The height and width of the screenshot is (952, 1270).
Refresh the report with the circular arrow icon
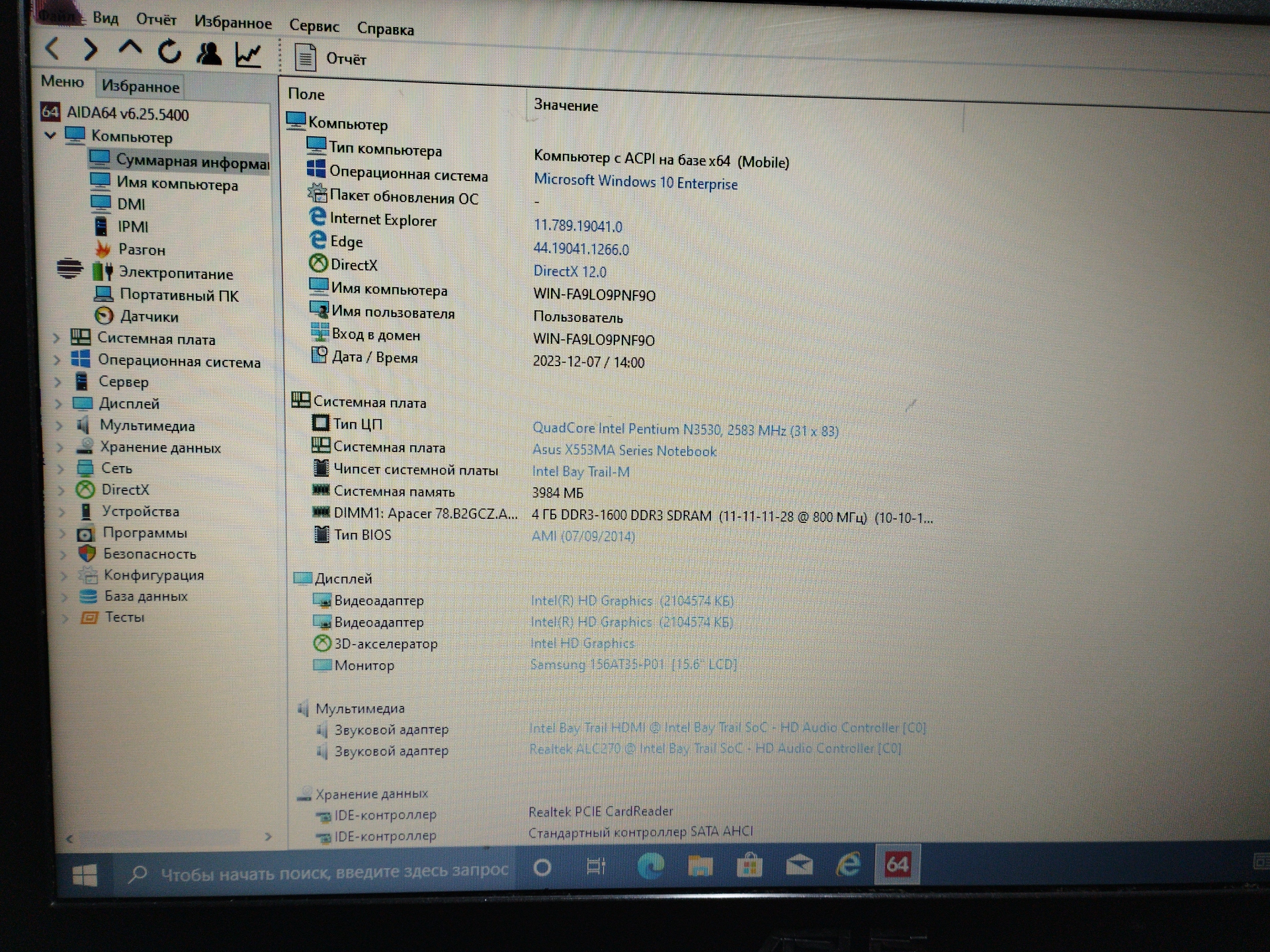pos(169,51)
